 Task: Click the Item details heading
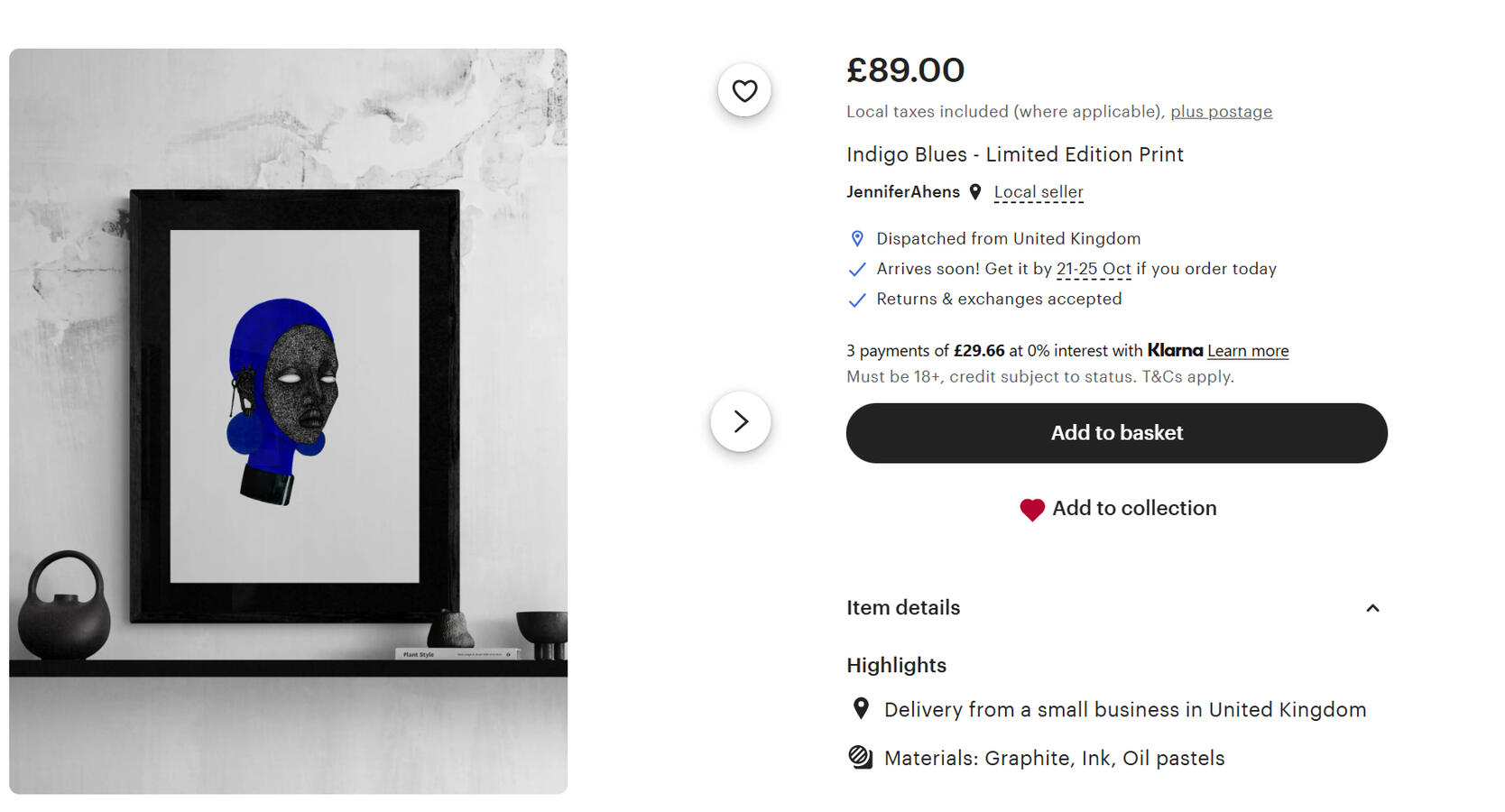coord(903,608)
